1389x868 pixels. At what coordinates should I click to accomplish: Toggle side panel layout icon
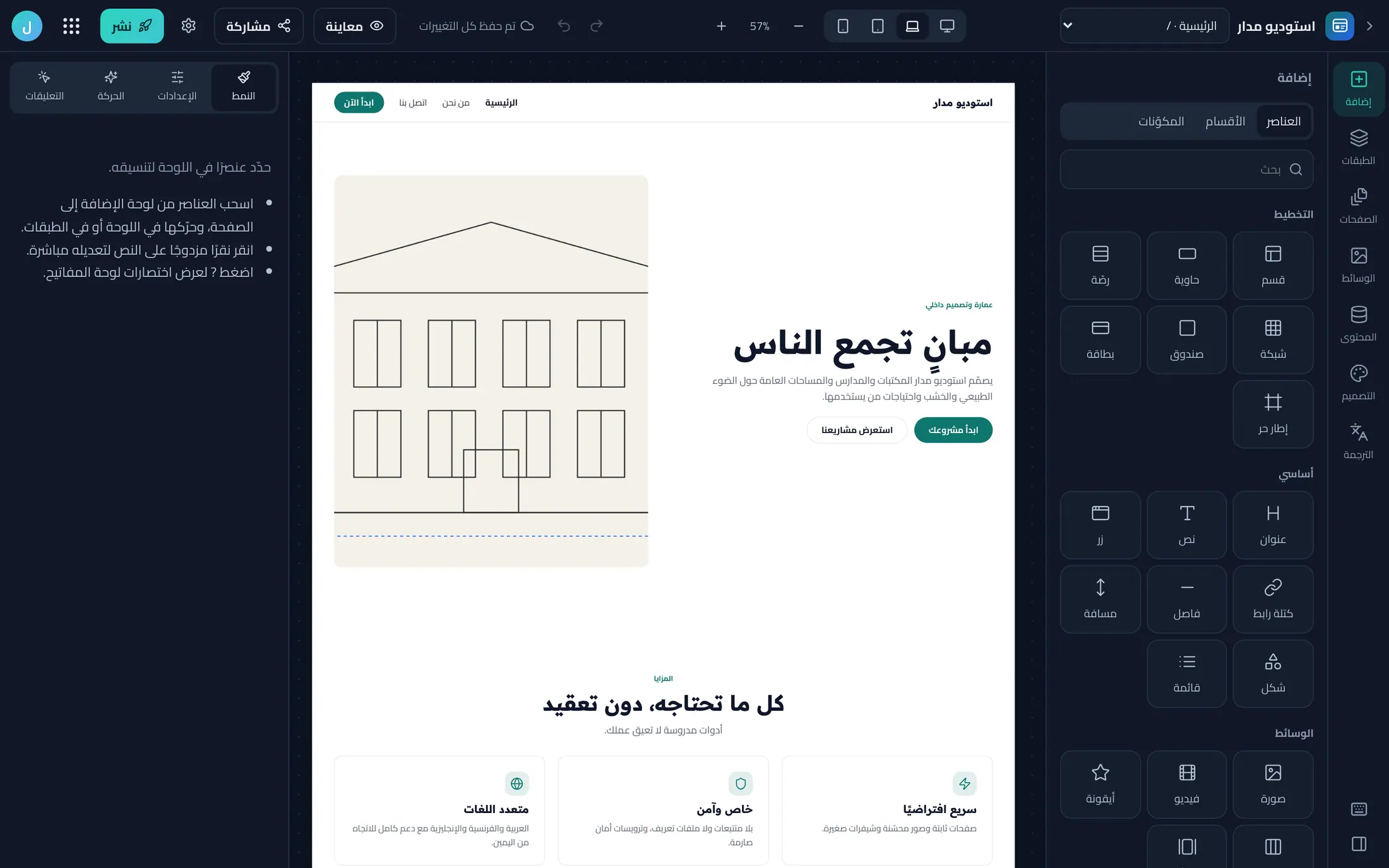pos(1359,844)
